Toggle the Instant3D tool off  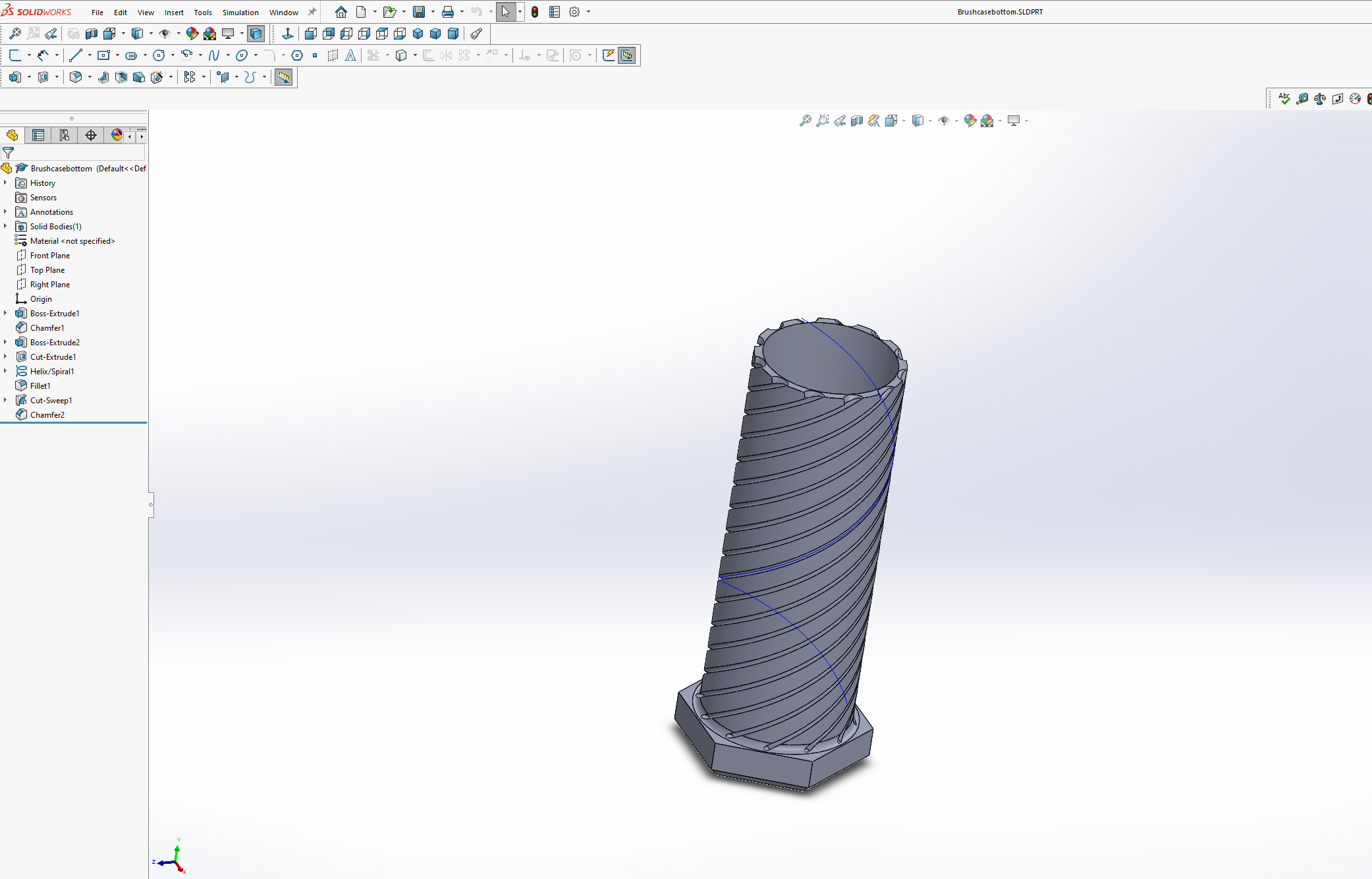[284, 77]
